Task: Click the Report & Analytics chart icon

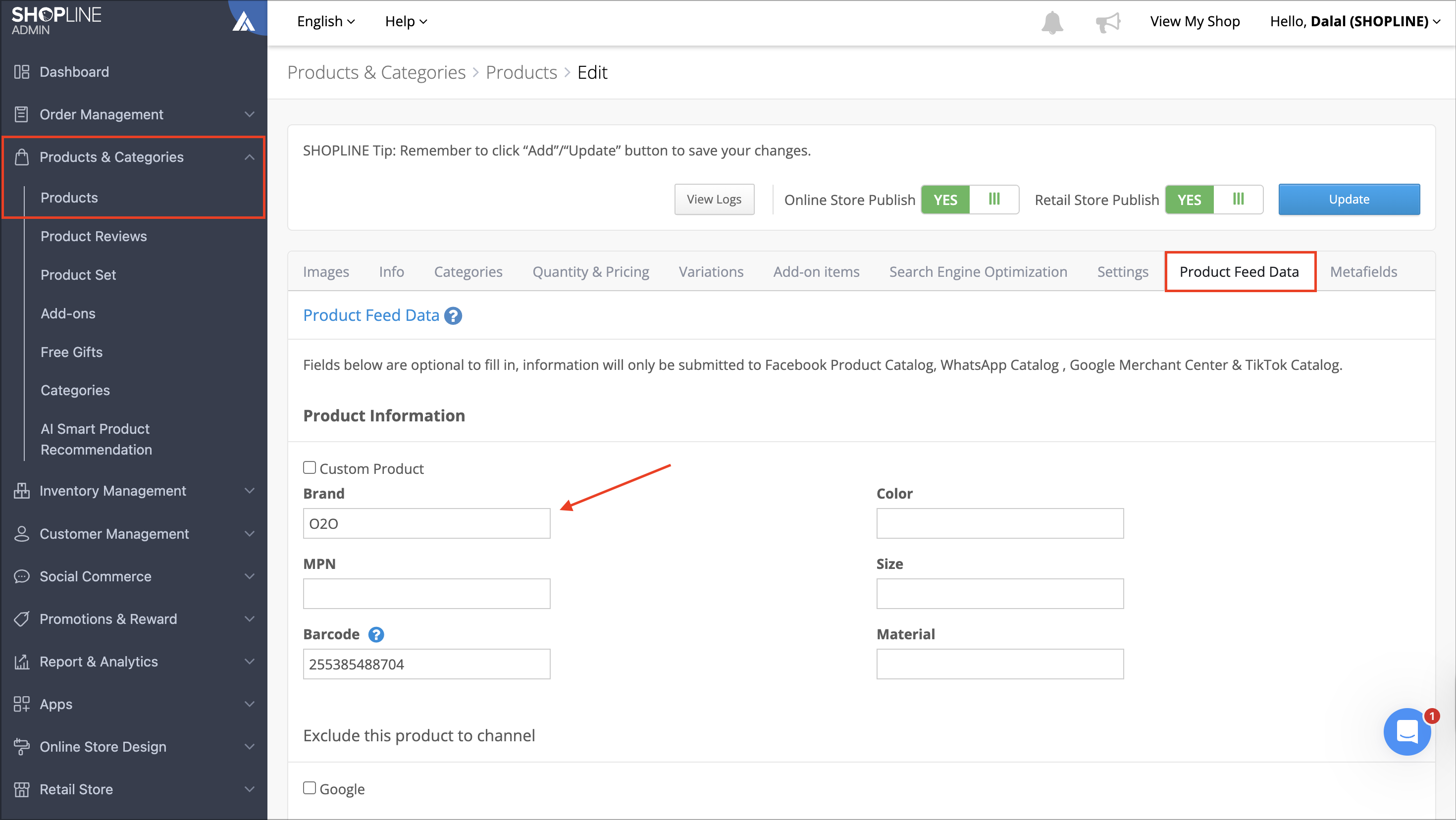Action: click(x=21, y=661)
